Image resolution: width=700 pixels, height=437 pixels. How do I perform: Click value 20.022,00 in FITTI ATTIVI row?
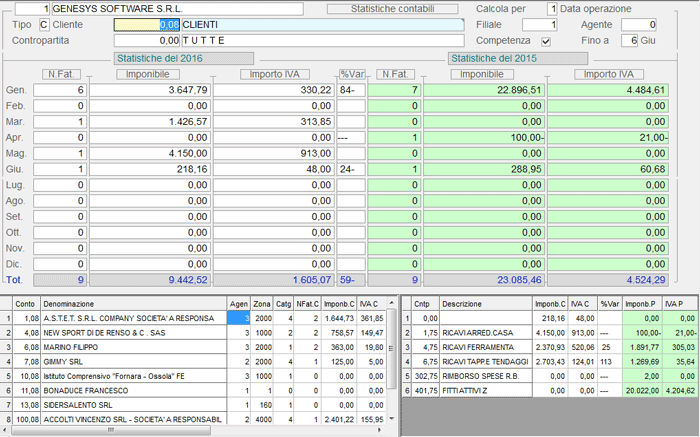pos(642,391)
